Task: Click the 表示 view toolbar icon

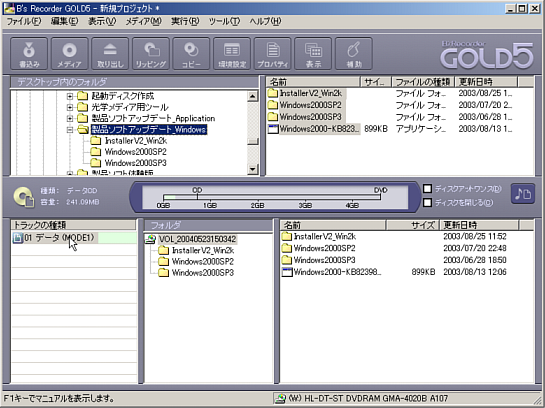Action: [313, 54]
